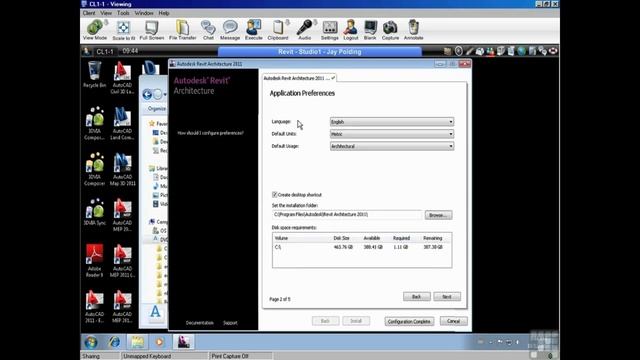Click Next on the preferences page
Image resolution: width=640 pixels, height=360 pixels.
(447, 297)
